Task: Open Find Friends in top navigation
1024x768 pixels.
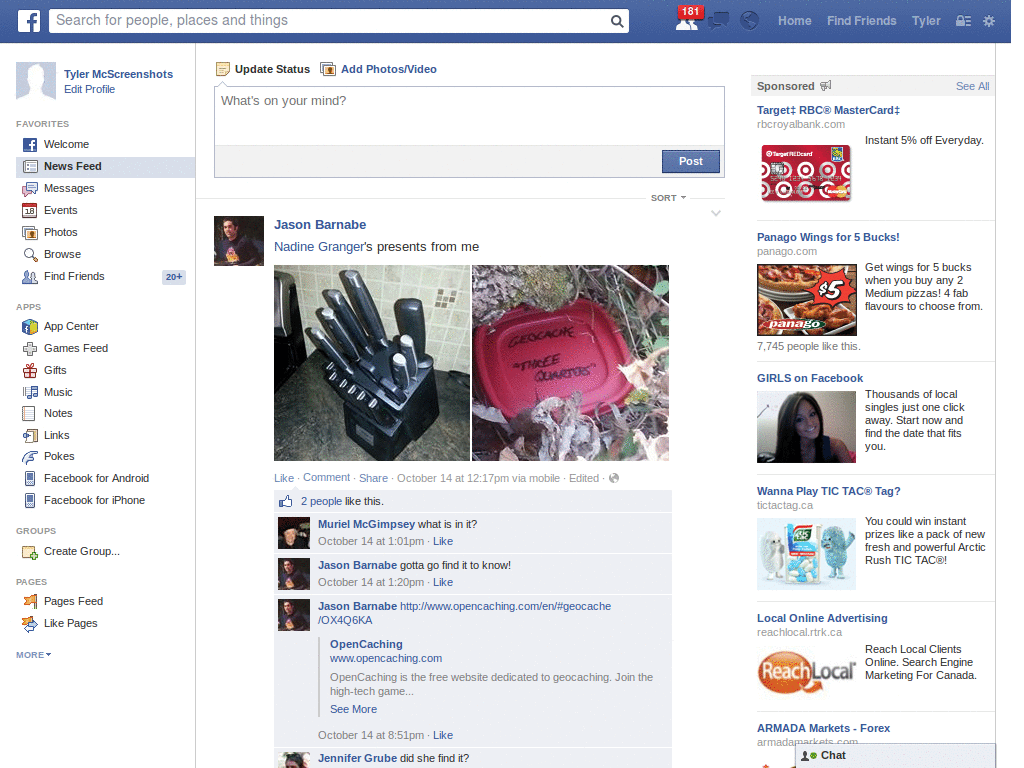Action: click(x=861, y=21)
